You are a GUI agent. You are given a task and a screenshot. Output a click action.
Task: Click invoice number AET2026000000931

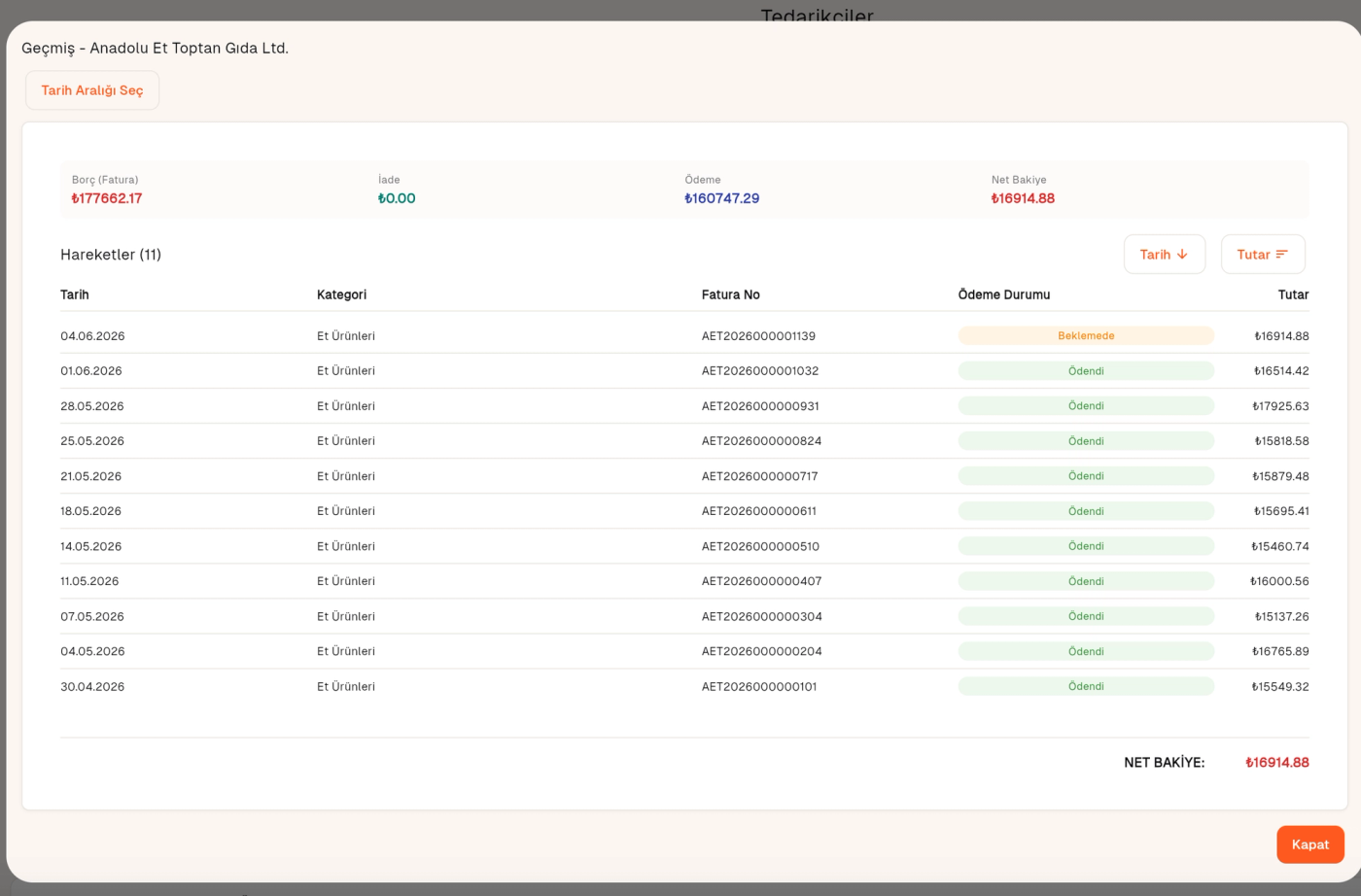click(760, 406)
